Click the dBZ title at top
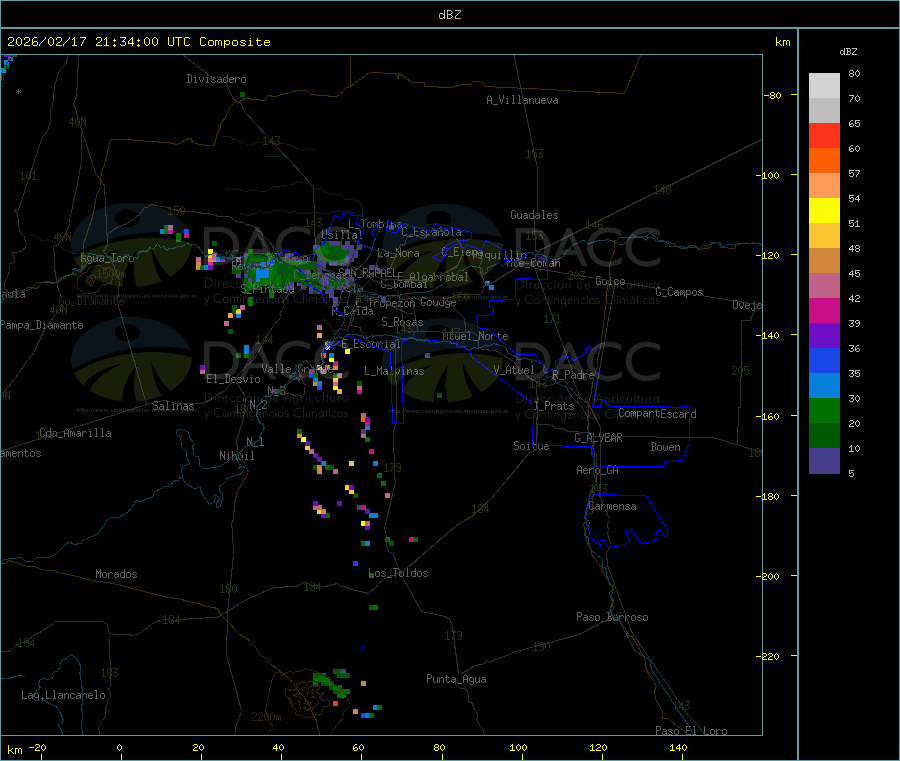 pos(449,15)
